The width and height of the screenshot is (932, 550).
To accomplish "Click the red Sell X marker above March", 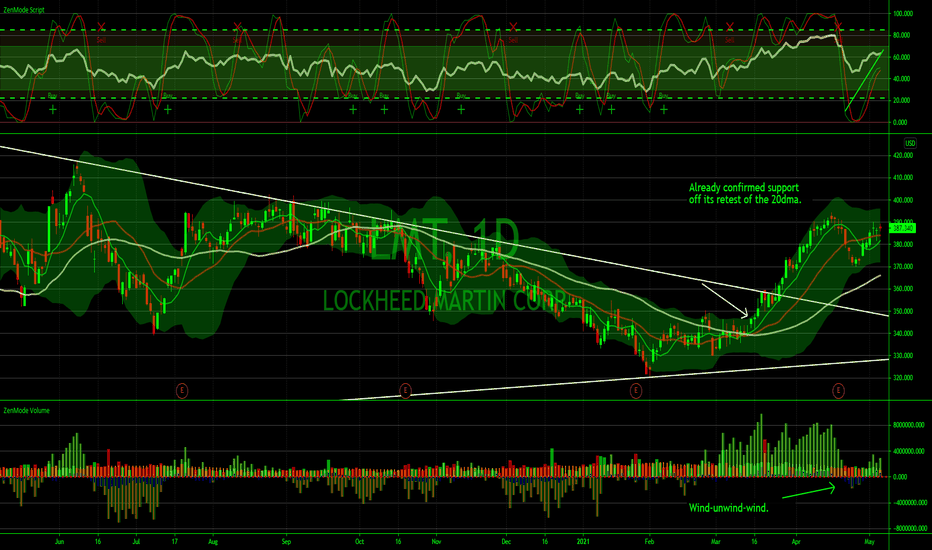I will click(x=730, y=27).
